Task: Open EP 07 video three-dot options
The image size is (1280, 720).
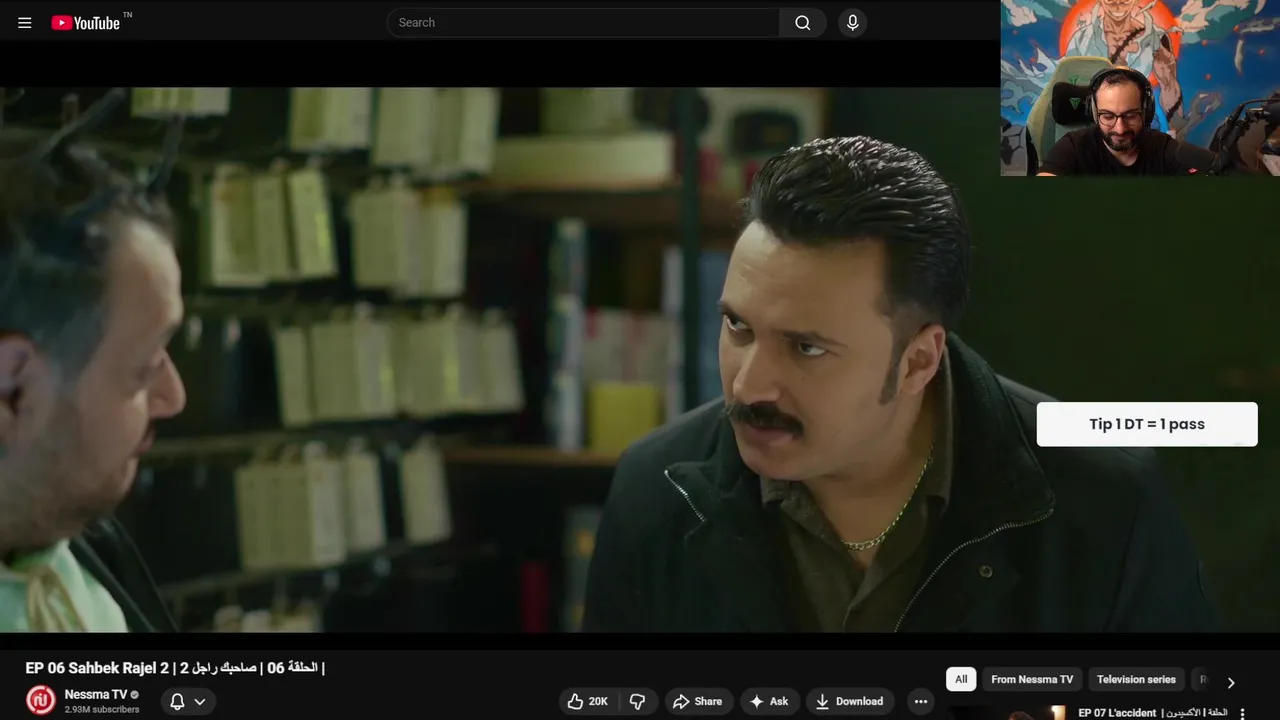Action: coord(1243,714)
